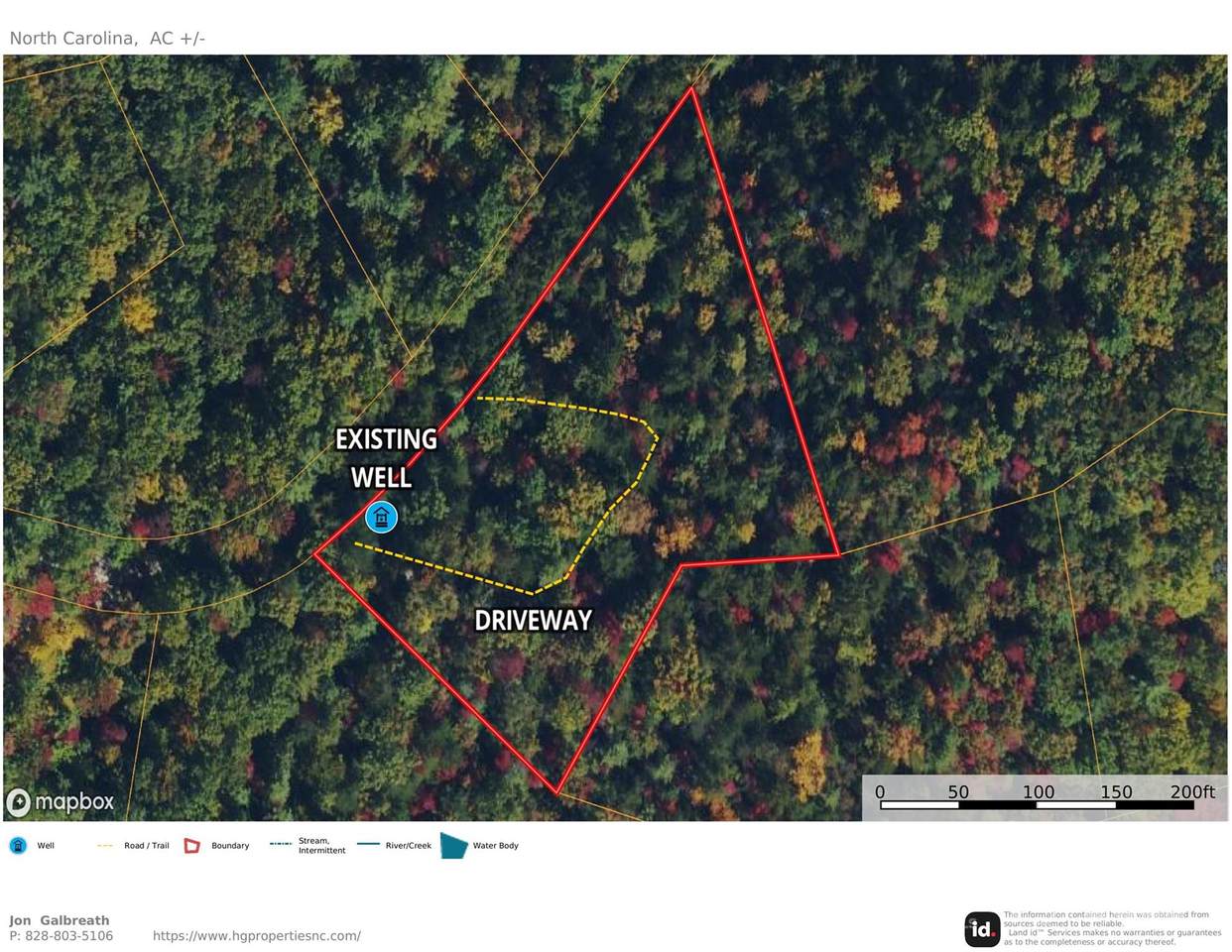Click the Stream, Intermittent legend label
The height and width of the screenshot is (952, 1232).
point(321,846)
